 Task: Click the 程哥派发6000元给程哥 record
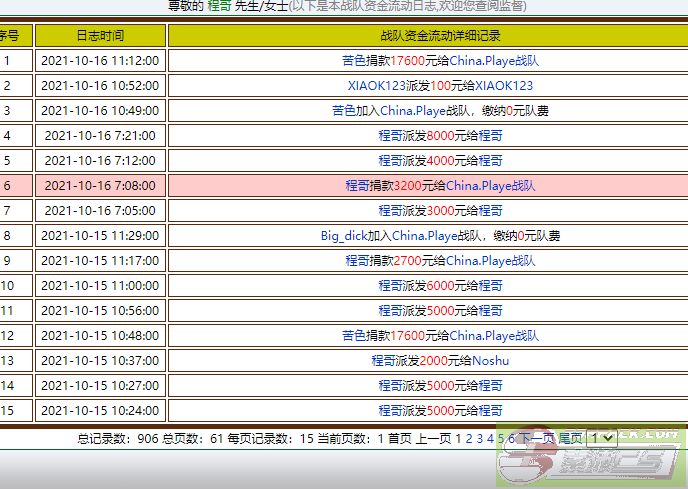click(440, 285)
